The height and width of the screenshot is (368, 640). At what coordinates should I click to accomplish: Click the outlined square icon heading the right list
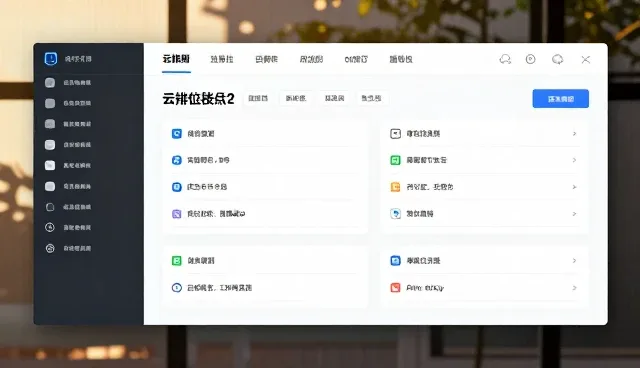click(x=395, y=134)
